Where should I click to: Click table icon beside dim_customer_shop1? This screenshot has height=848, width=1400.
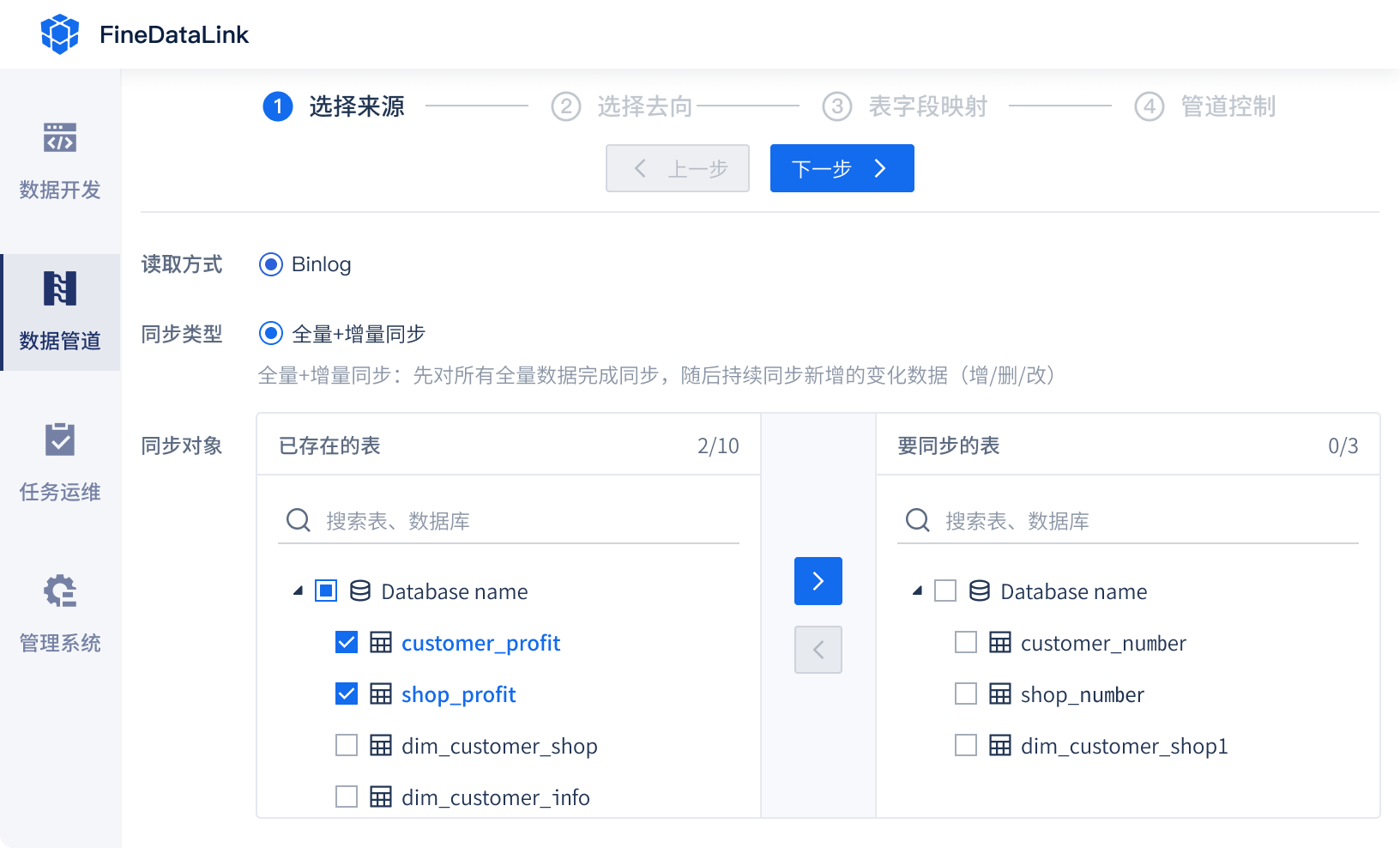(1000, 745)
